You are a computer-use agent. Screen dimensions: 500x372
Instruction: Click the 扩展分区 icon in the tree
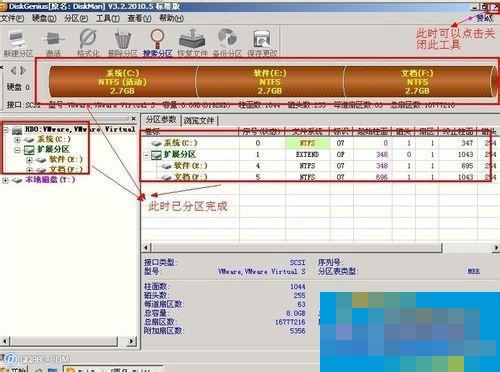[x=29, y=150]
